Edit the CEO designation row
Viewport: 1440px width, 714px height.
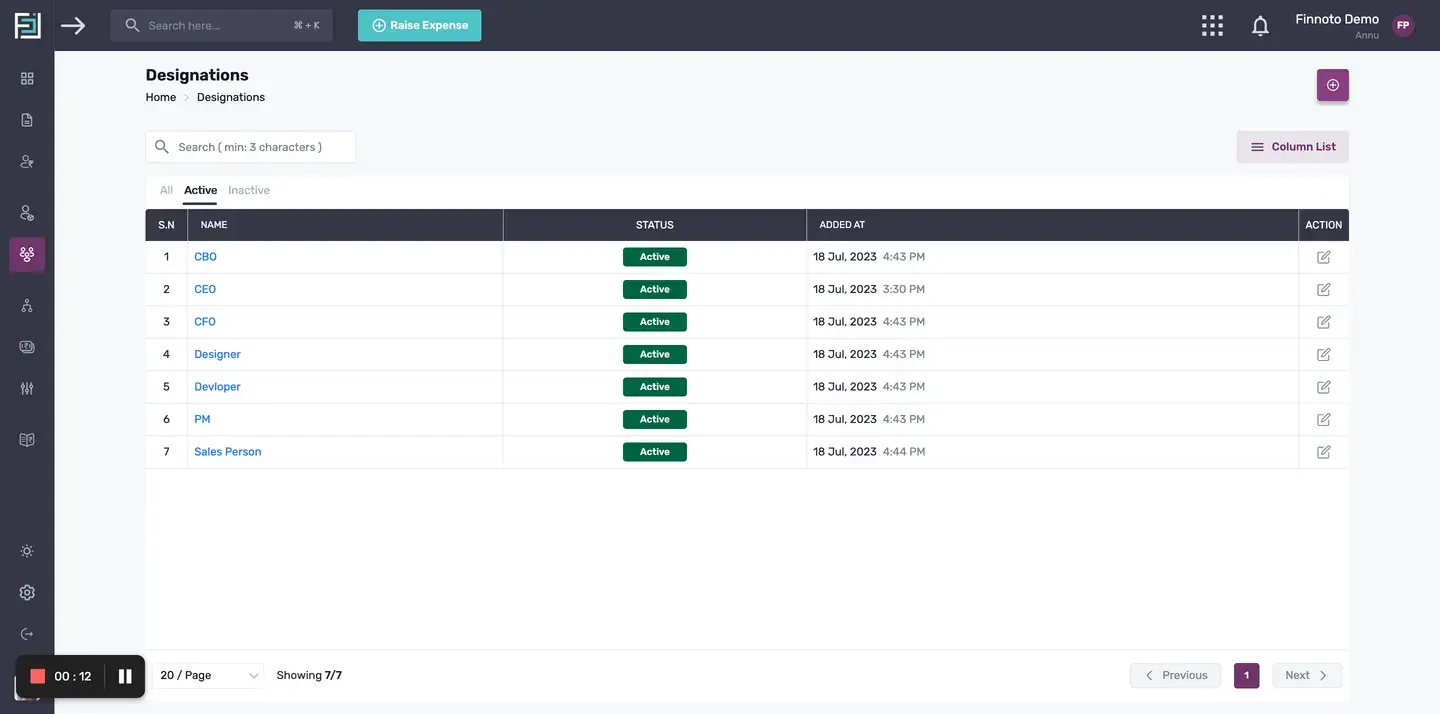coord(1324,289)
